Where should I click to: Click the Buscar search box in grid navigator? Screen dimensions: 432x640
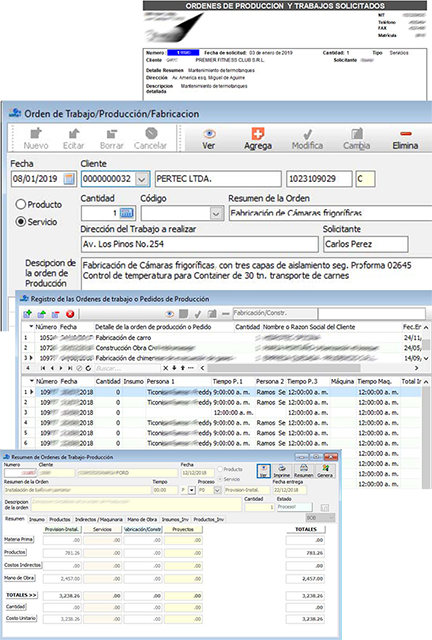point(128,368)
